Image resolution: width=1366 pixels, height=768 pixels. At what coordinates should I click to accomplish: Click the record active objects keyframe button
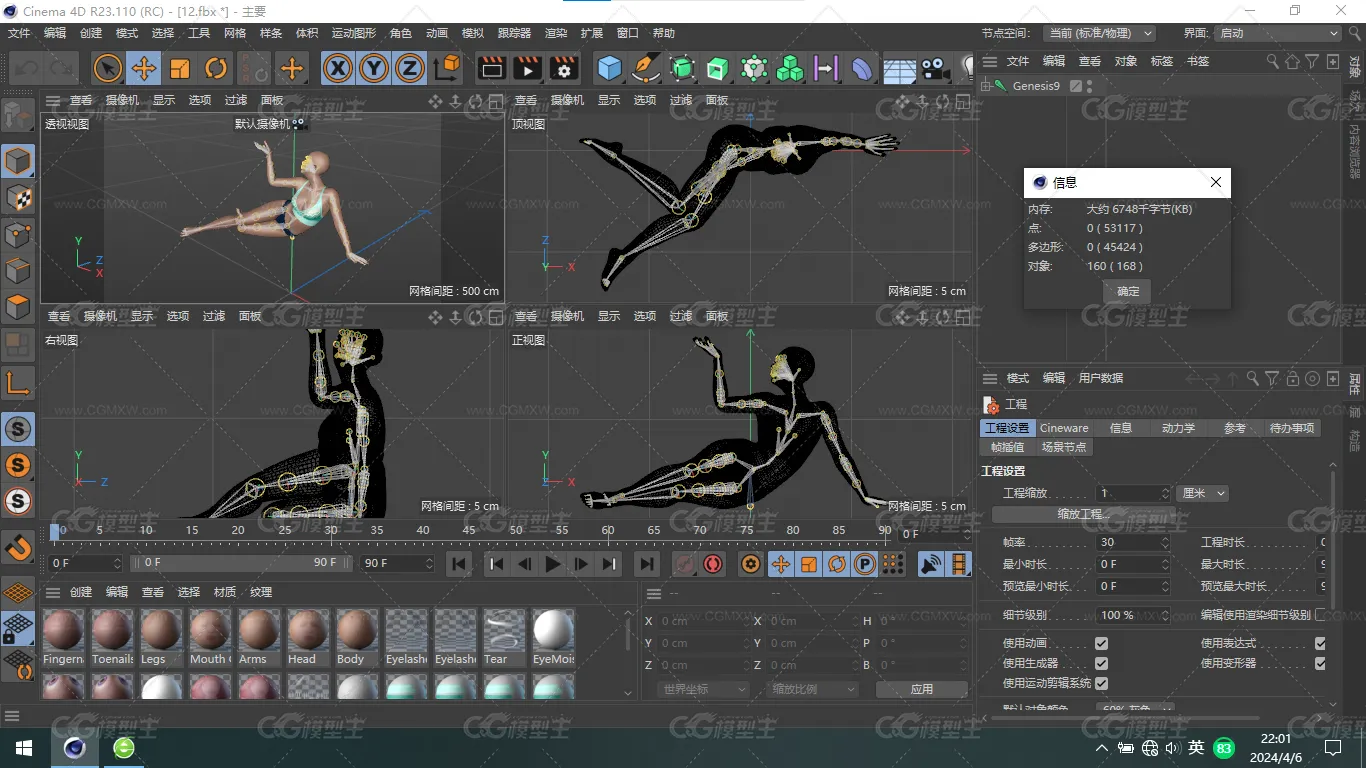pos(684,564)
